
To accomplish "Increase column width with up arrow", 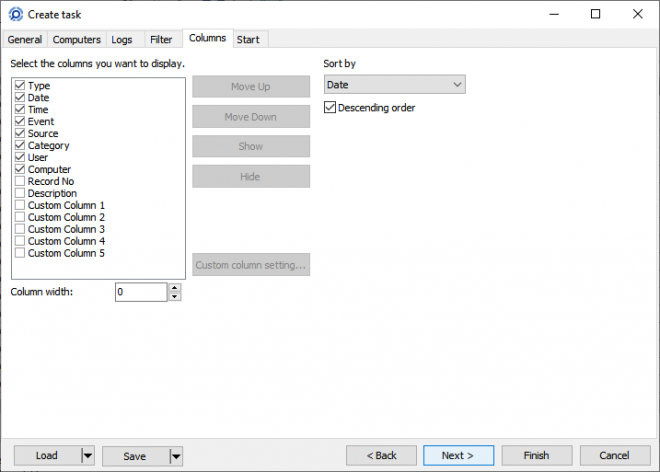I will click(x=175, y=288).
